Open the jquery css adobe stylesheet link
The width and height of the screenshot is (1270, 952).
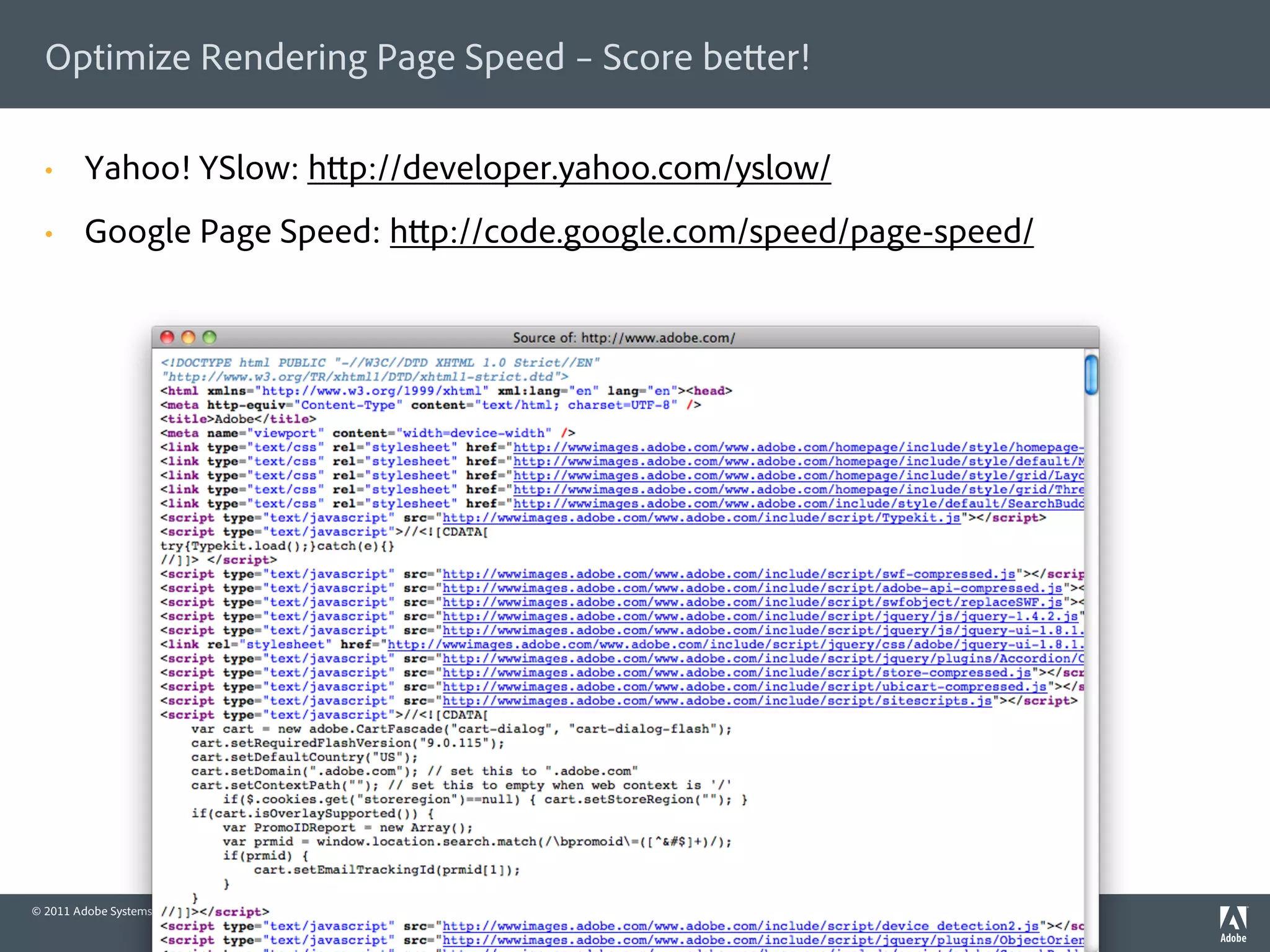(736, 645)
